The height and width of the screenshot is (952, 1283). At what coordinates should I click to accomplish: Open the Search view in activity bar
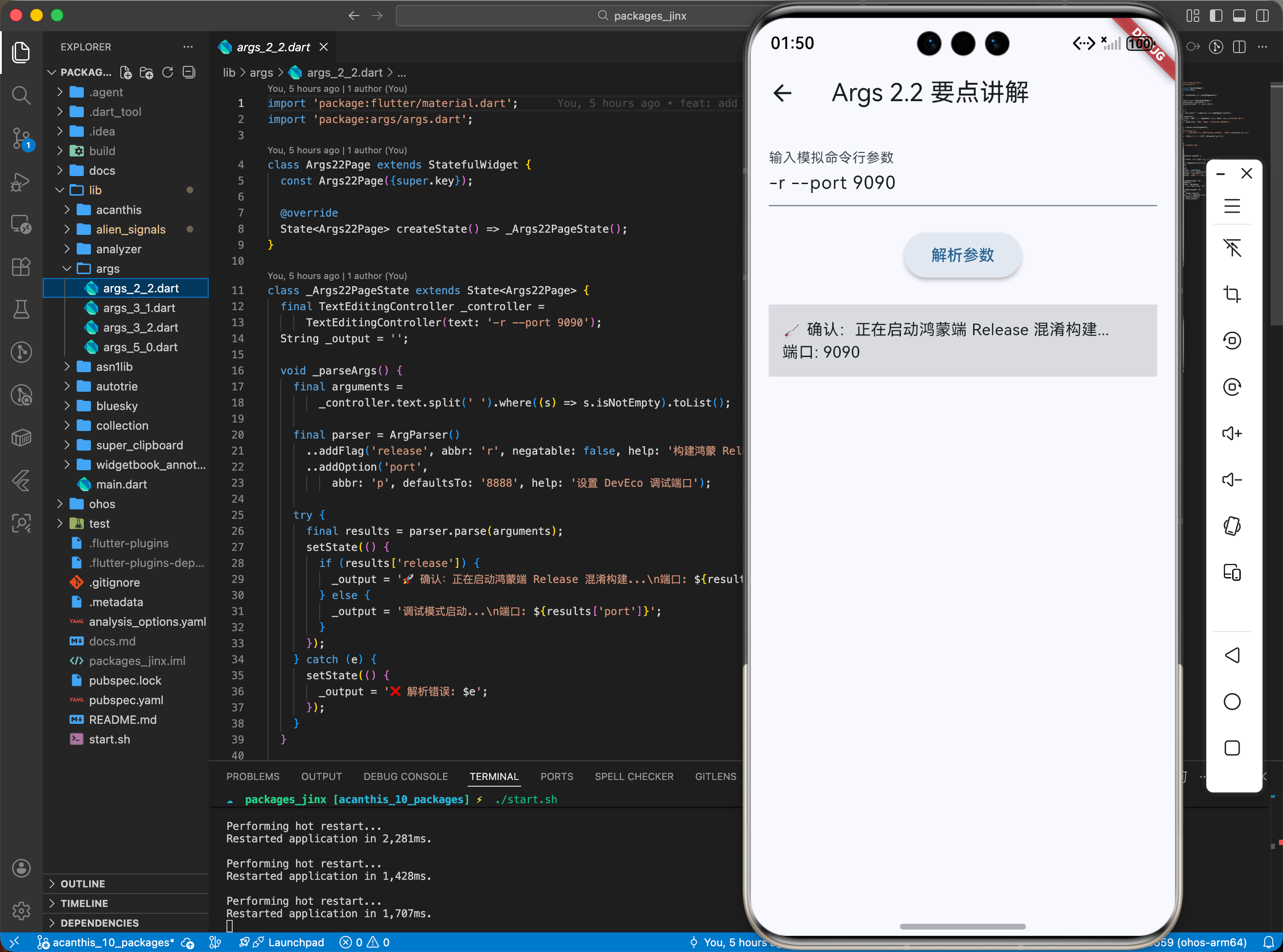21,95
